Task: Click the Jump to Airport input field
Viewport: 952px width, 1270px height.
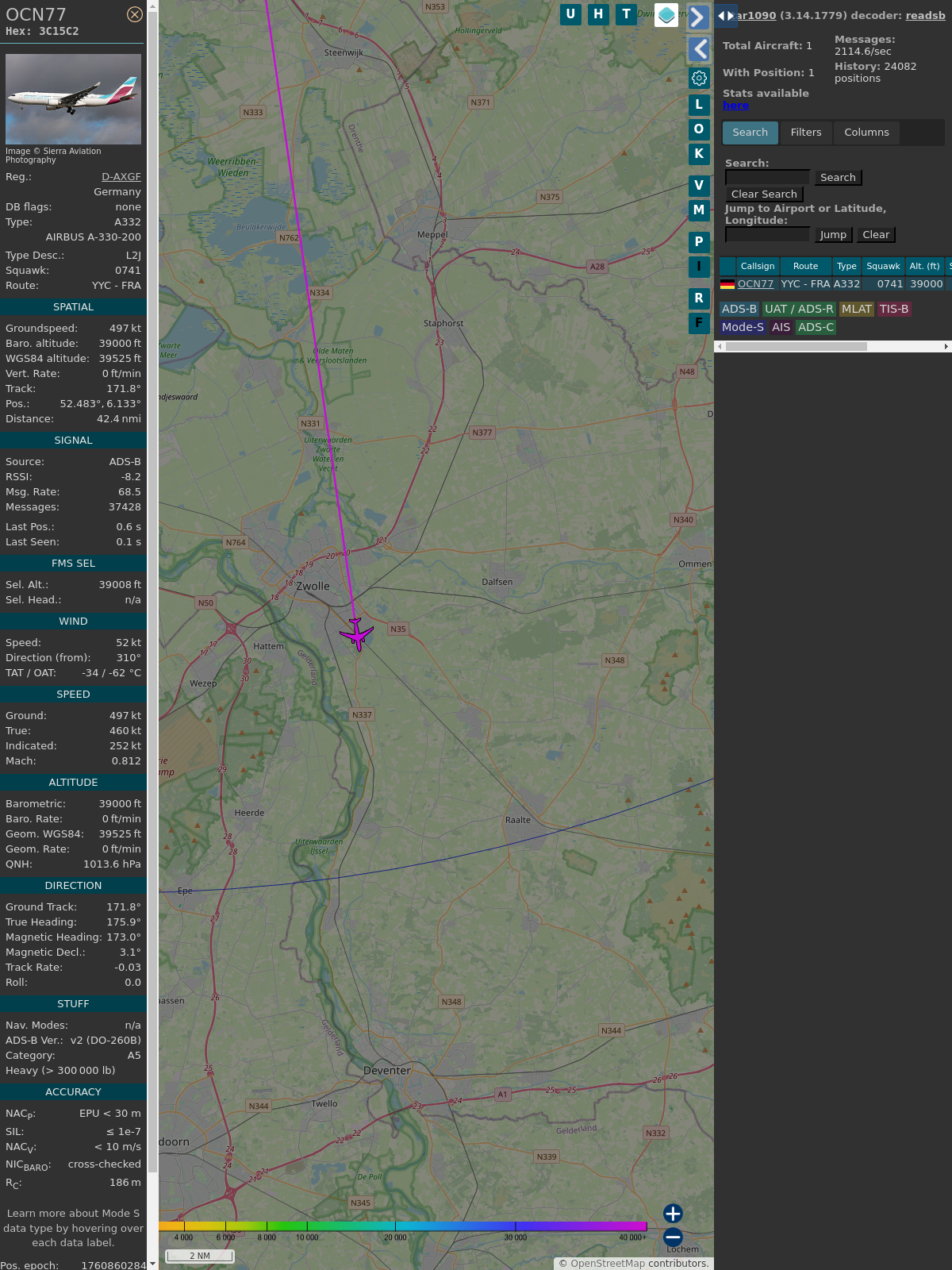Action: 767,234
